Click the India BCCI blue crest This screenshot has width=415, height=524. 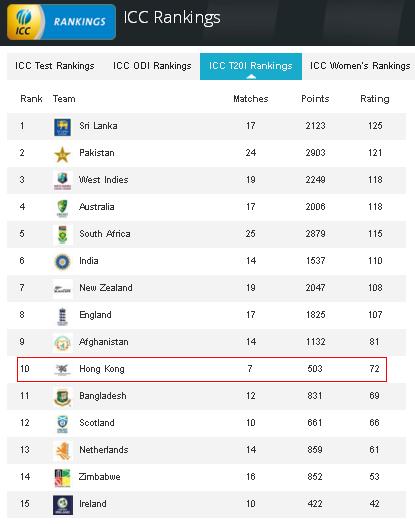pyautogui.click(x=62, y=262)
